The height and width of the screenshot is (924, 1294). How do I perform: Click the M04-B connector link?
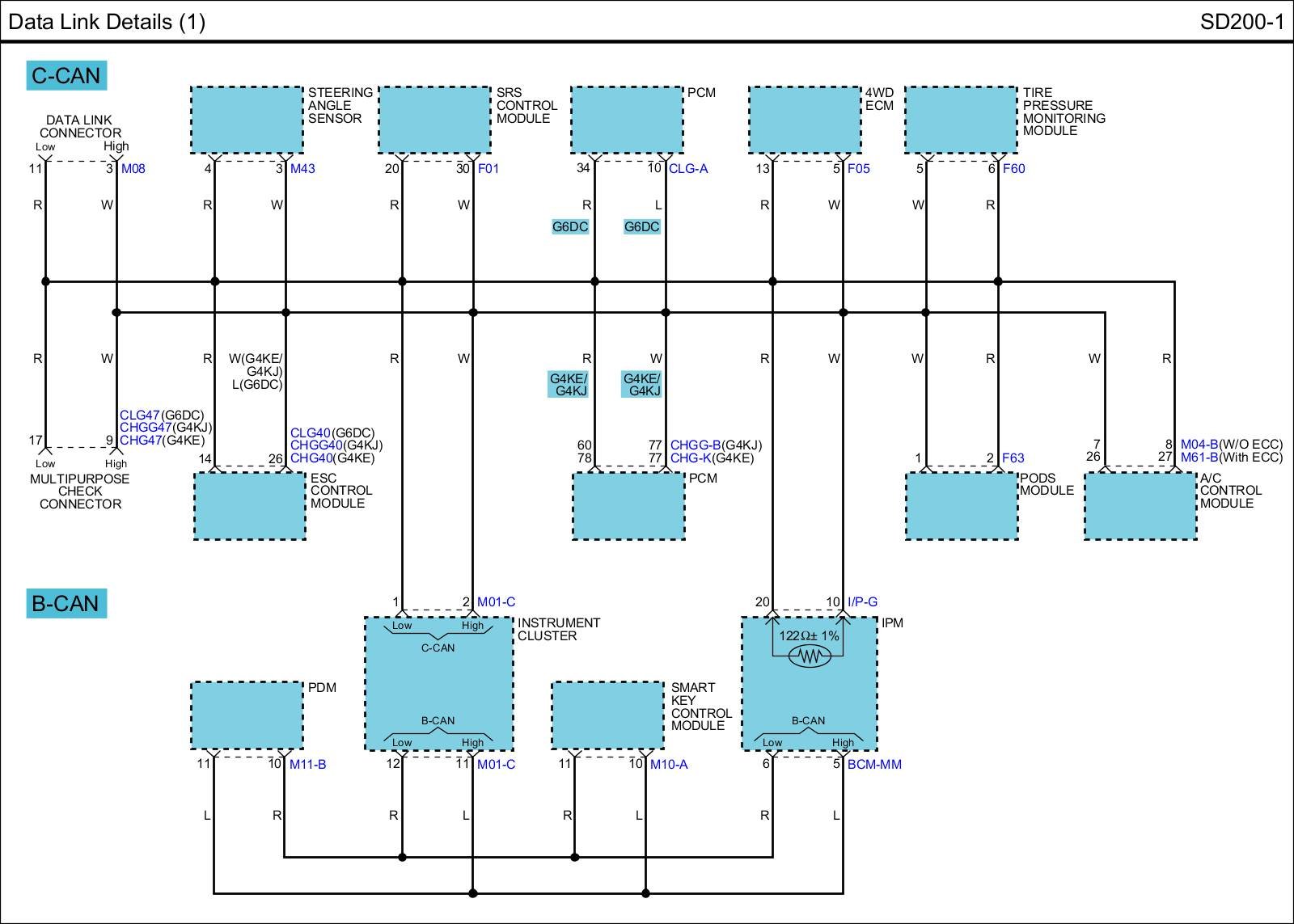click(1199, 445)
